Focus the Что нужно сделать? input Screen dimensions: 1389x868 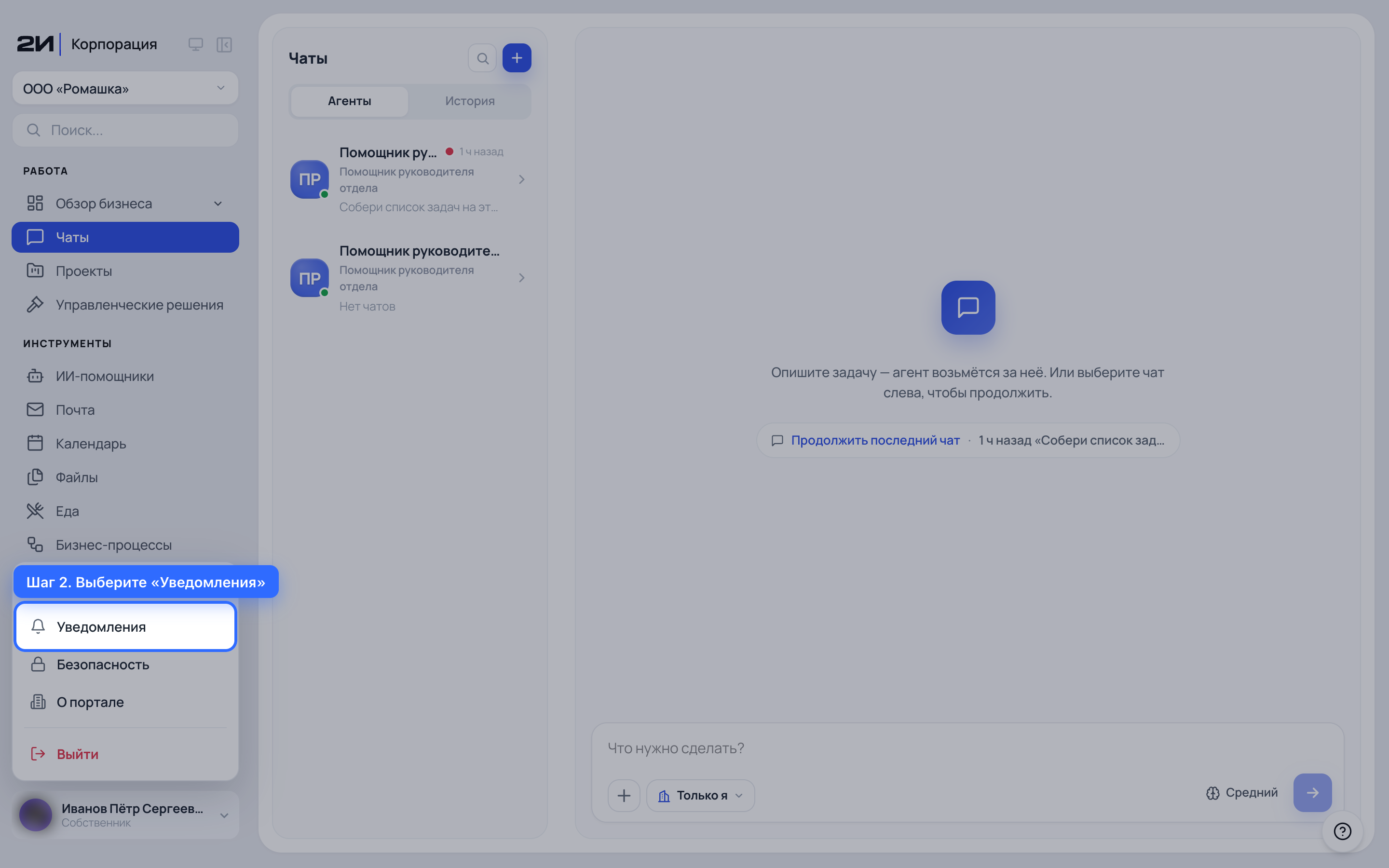pyautogui.click(x=967, y=748)
